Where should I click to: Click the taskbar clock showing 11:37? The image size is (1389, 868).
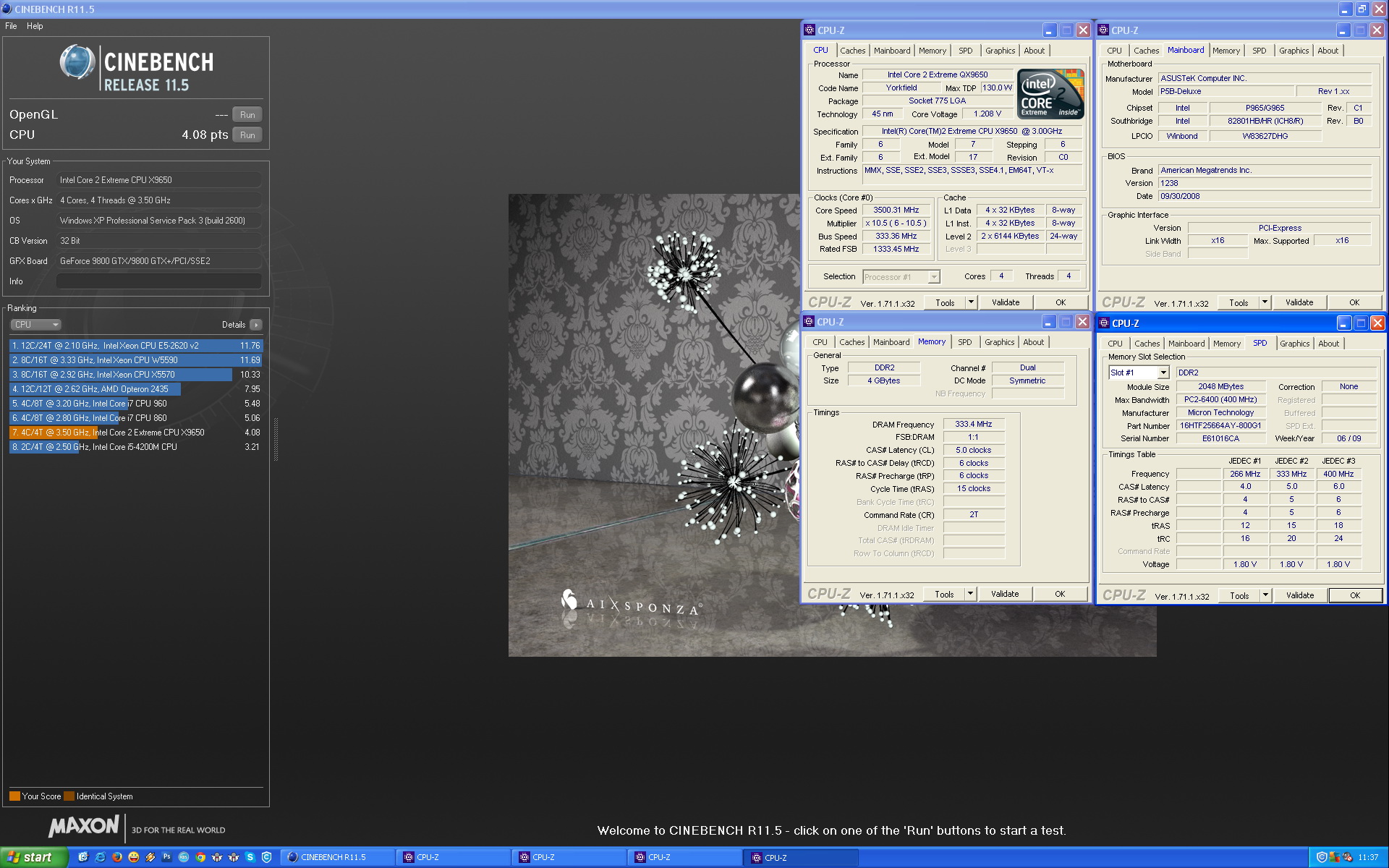click(x=1368, y=857)
